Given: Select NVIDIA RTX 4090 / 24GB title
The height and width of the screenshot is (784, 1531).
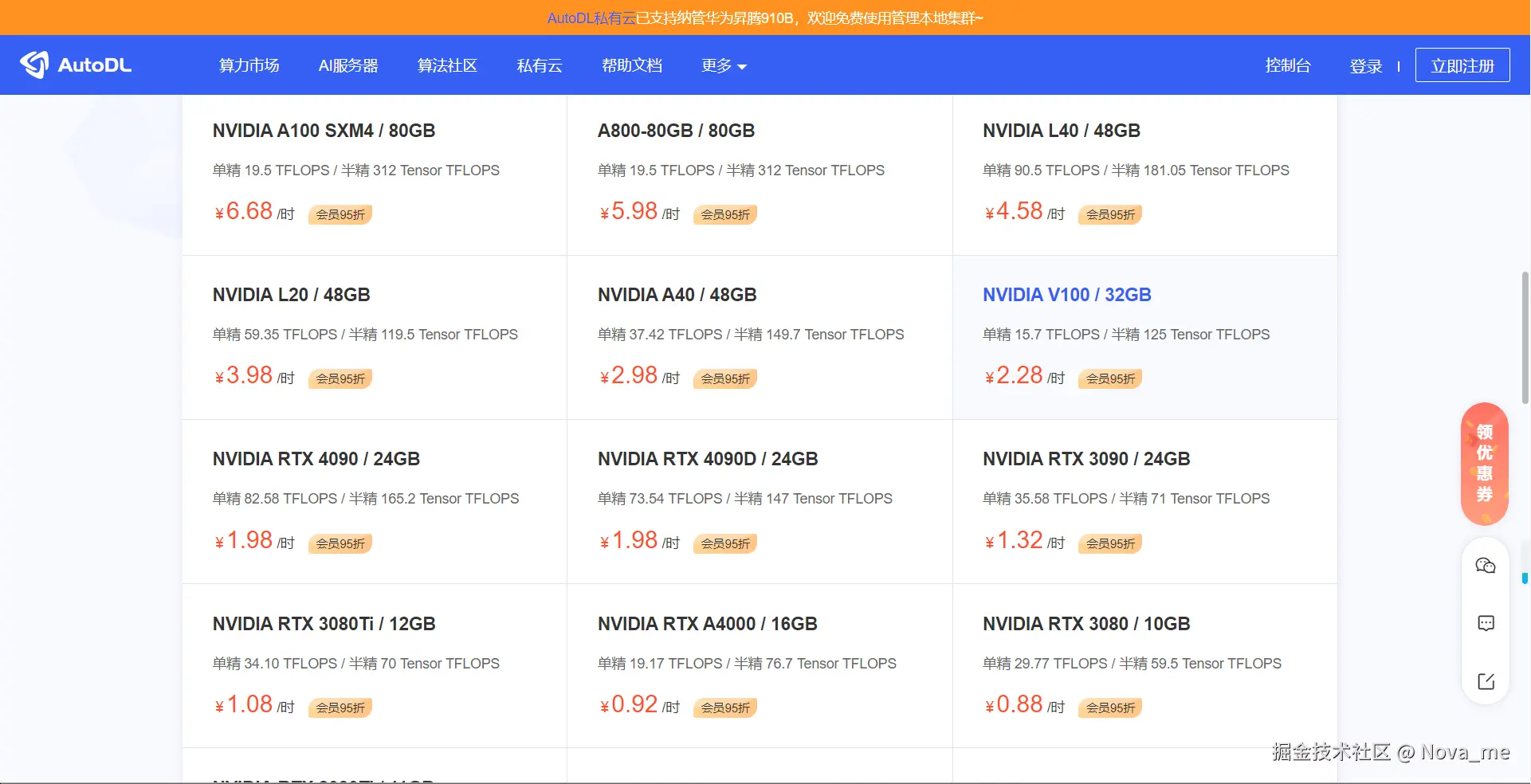Looking at the screenshot, I should pos(316,459).
